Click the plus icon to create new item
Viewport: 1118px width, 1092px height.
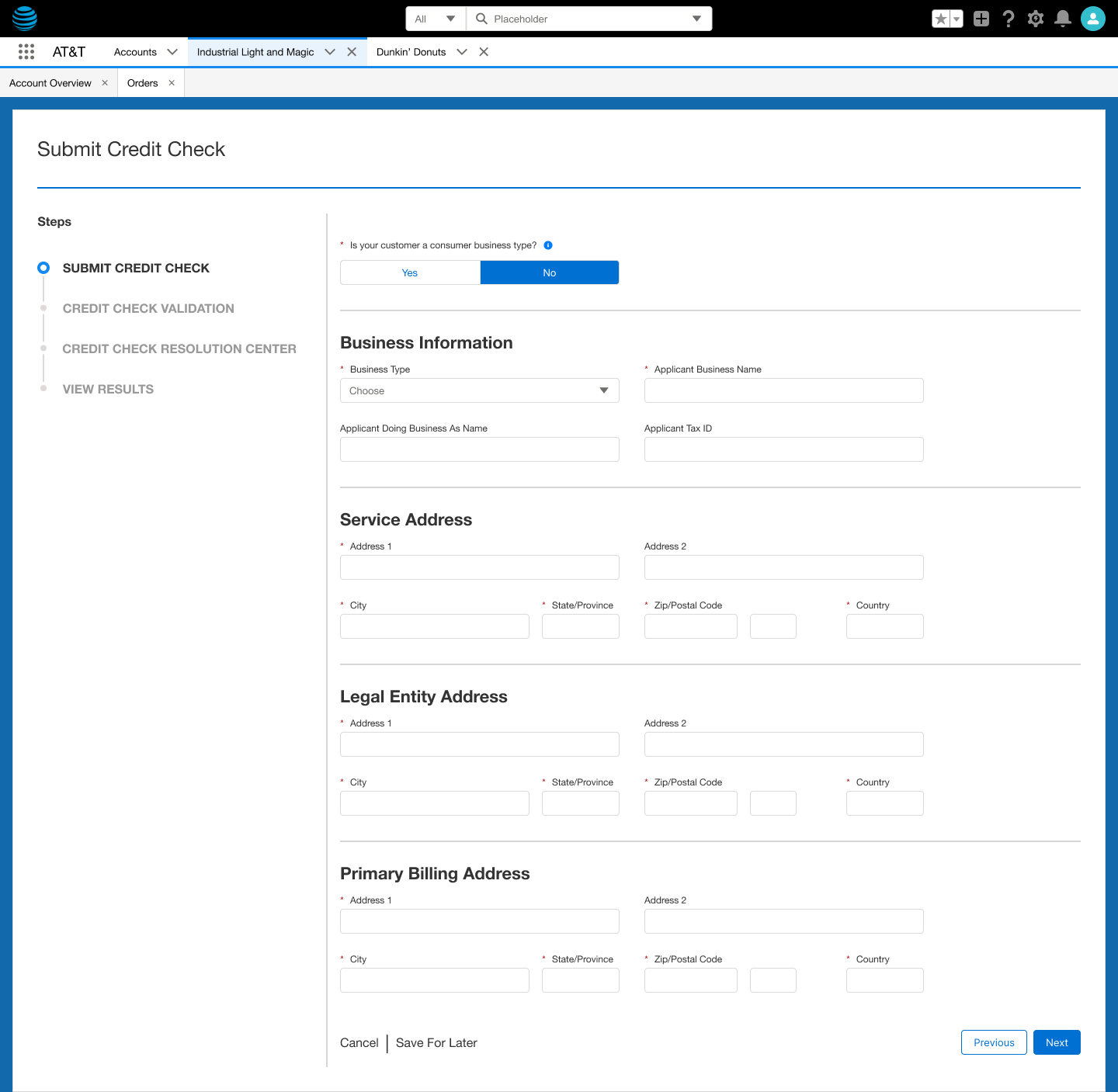981,18
